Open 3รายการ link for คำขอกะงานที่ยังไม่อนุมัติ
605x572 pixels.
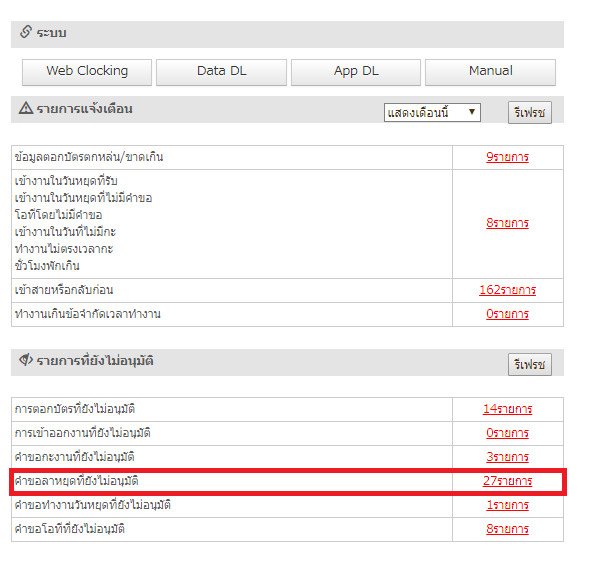point(507,457)
